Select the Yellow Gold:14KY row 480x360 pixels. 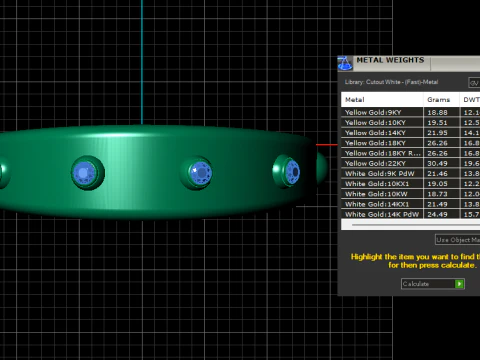pyautogui.click(x=410, y=133)
